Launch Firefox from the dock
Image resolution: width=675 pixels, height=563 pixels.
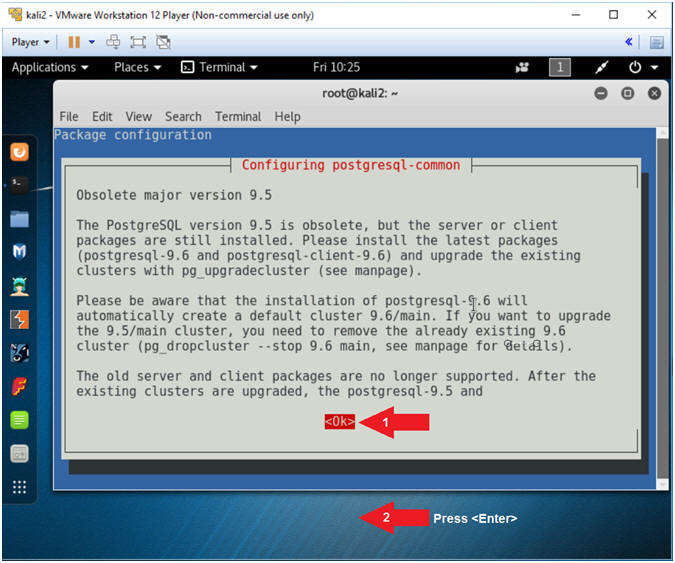(19, 152)
